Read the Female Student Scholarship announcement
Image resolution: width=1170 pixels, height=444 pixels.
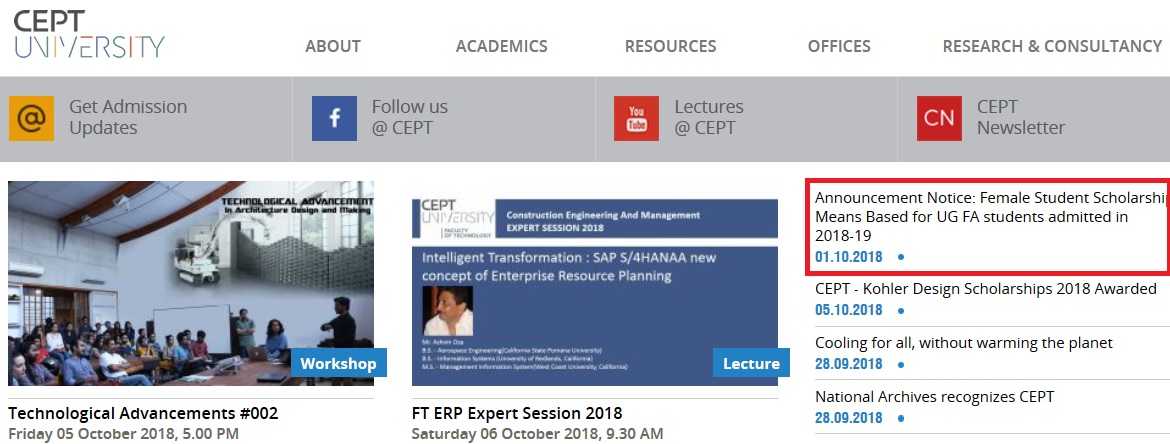(x=990, y=217)
